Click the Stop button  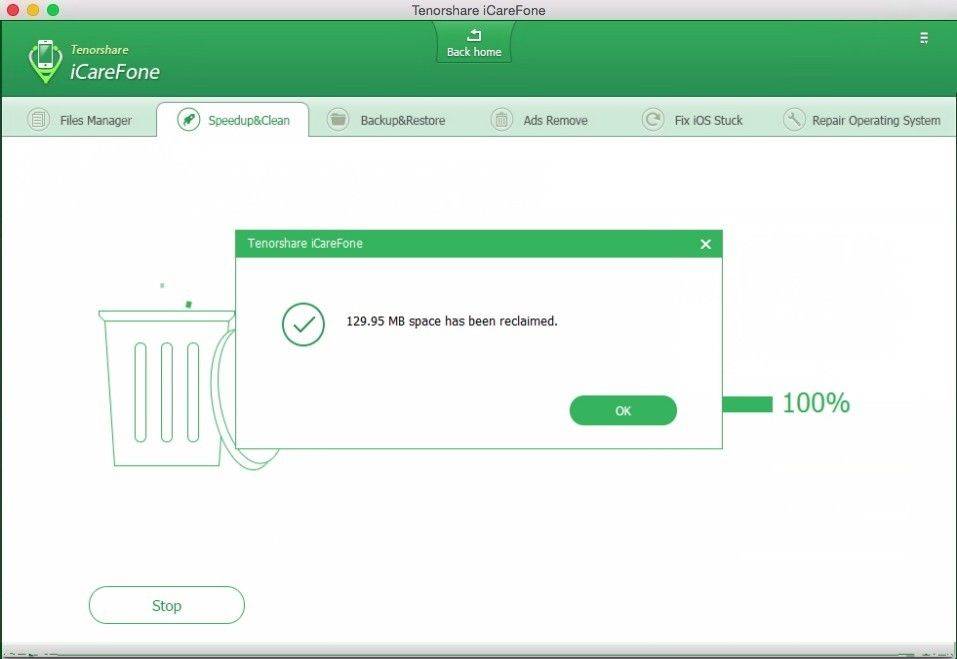167,605
